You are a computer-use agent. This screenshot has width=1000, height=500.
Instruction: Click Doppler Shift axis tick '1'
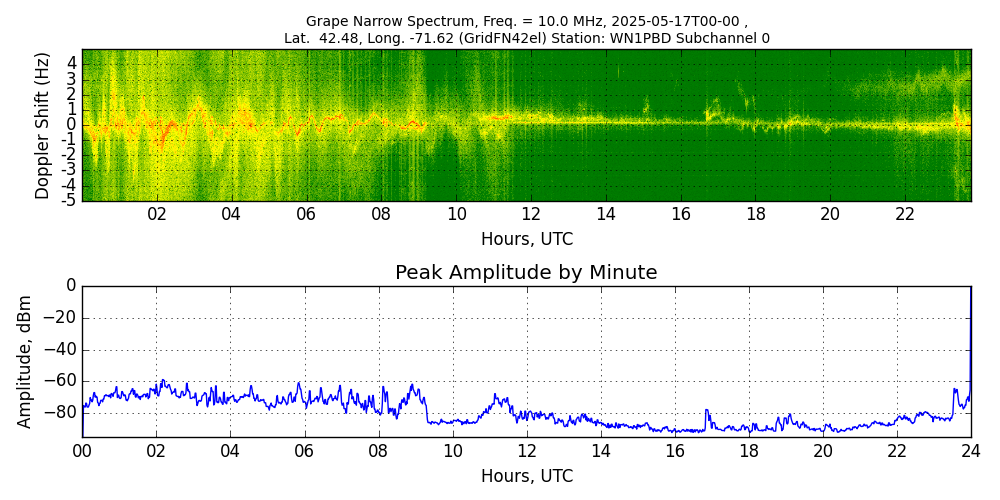(x=73, y=110)
